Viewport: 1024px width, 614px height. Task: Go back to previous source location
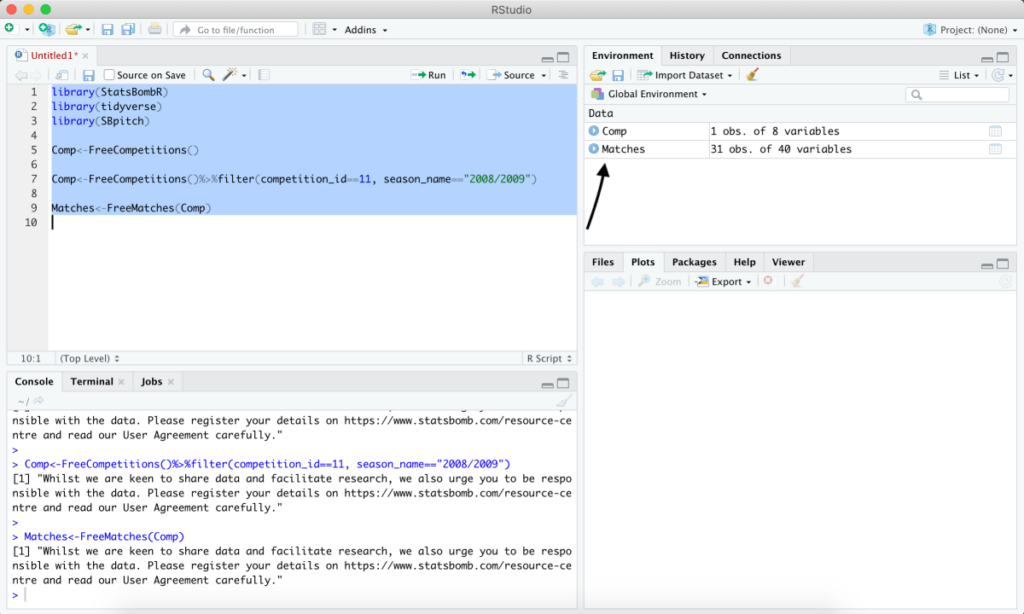coord(21,75)
